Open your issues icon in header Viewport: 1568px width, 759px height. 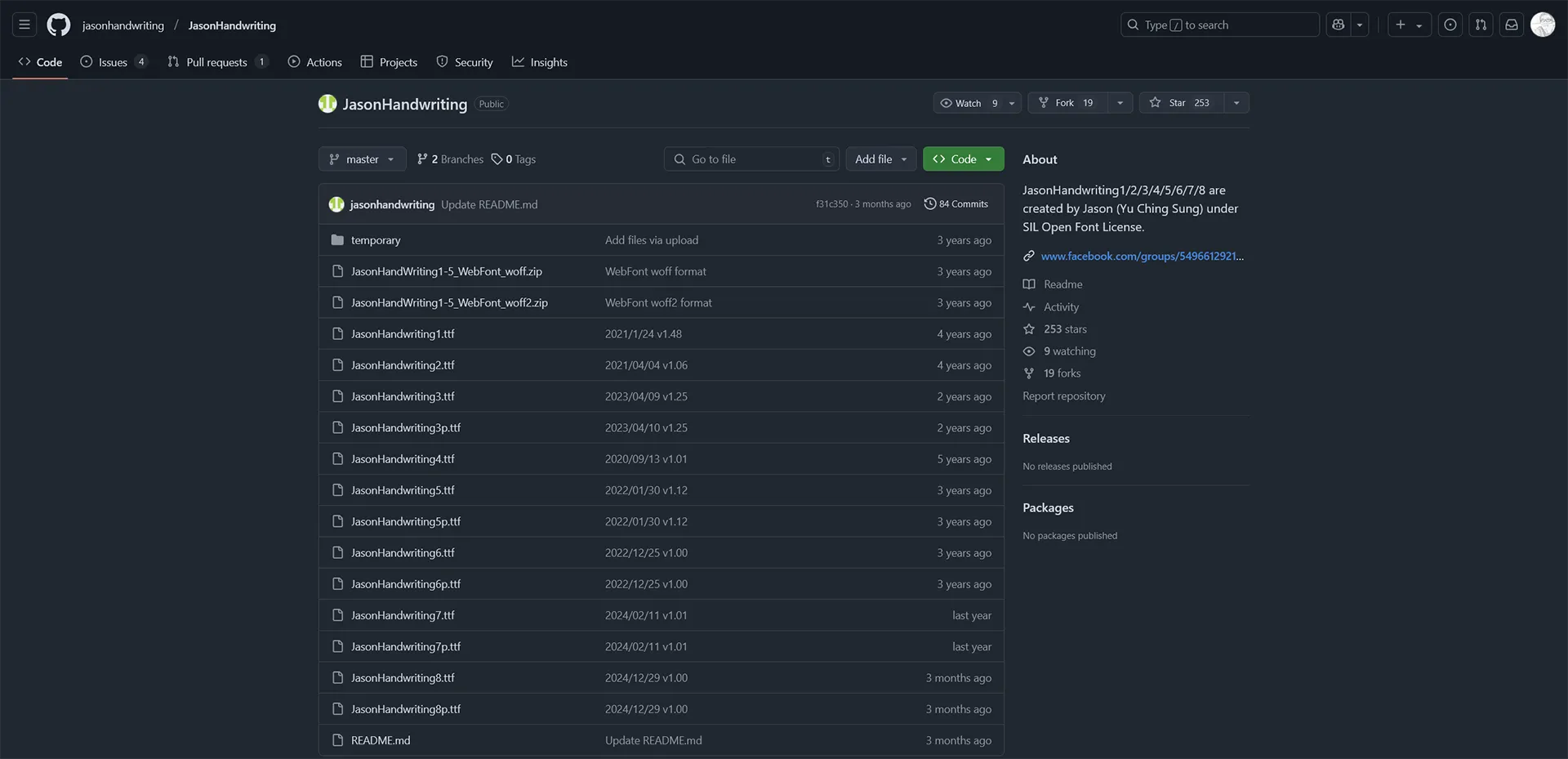tap(1450, 25)
